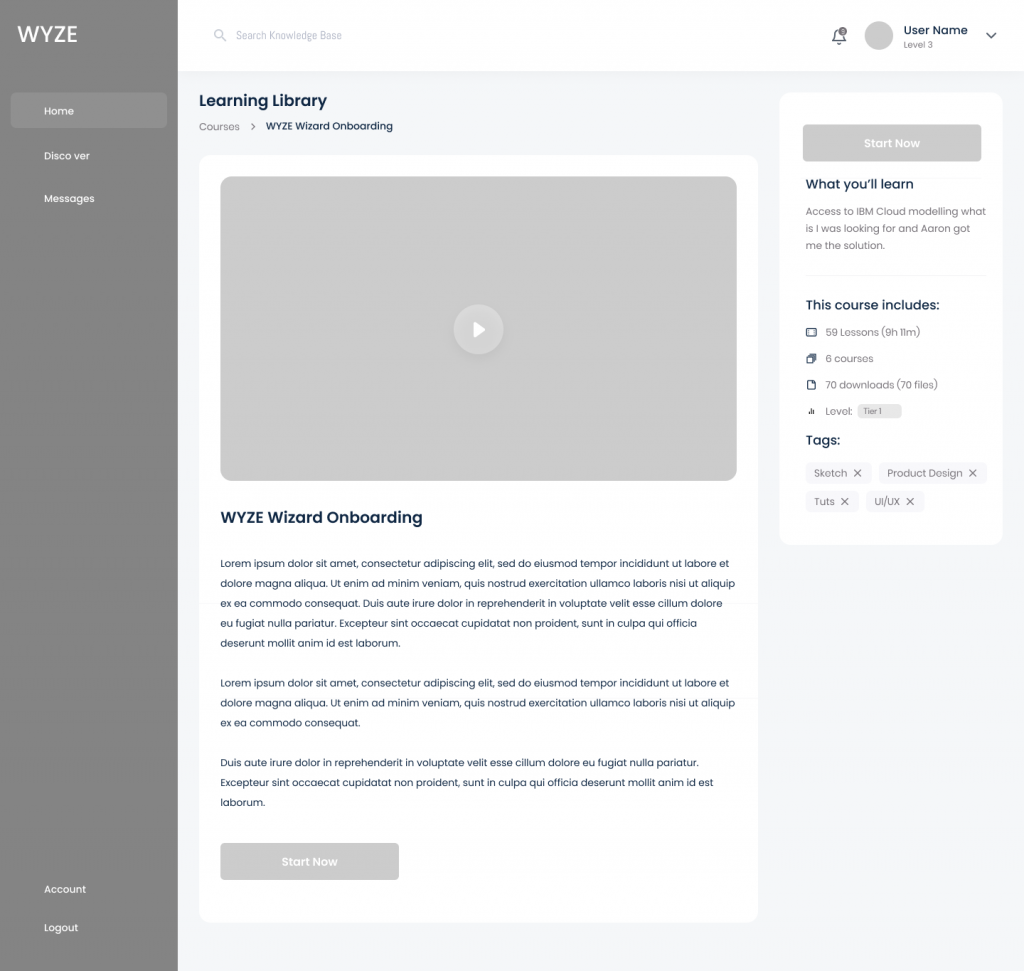Remove the Tuts tag

[844, 501]
